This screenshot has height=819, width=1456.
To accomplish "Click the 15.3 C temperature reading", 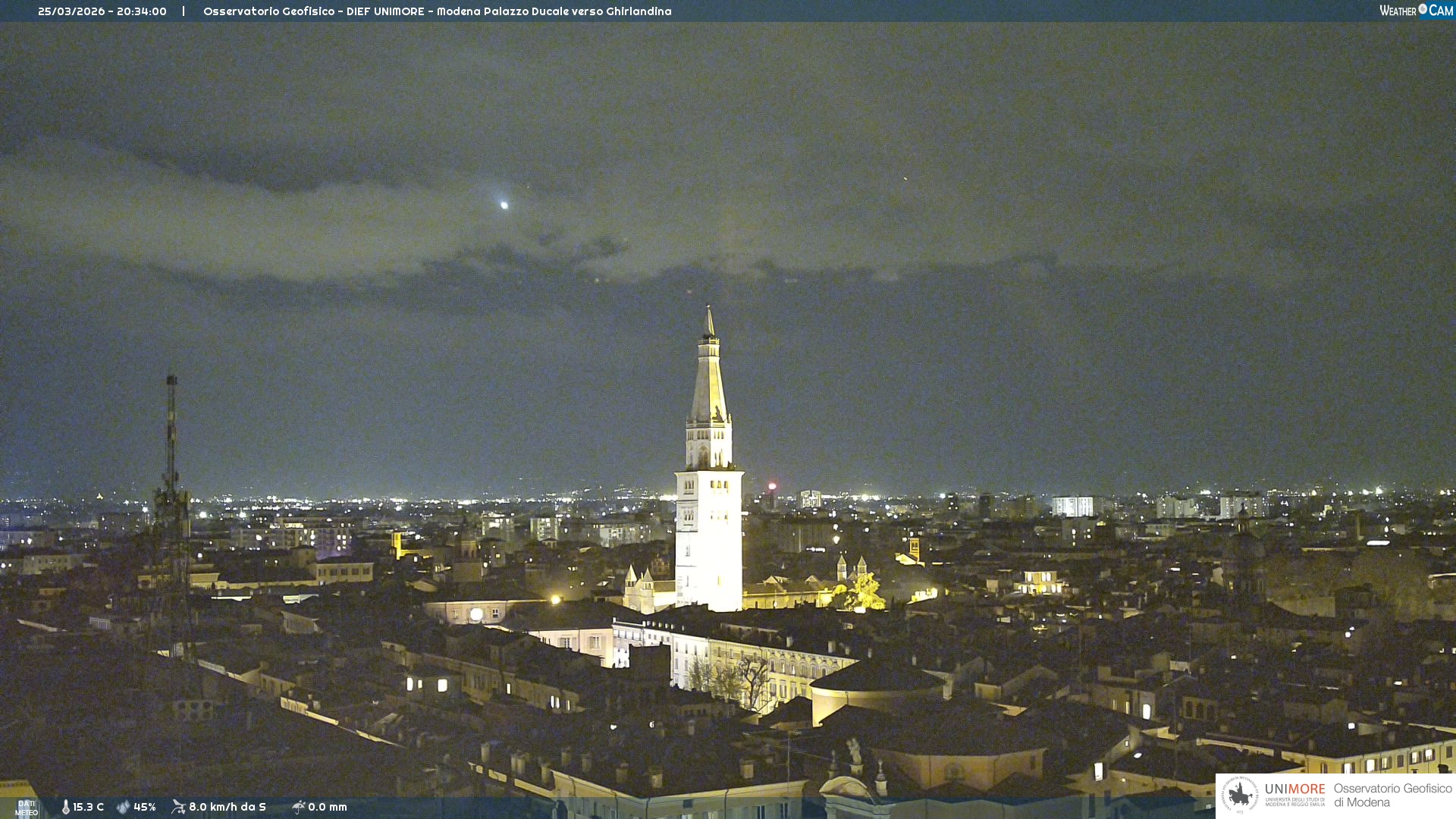I will [88, 807].
